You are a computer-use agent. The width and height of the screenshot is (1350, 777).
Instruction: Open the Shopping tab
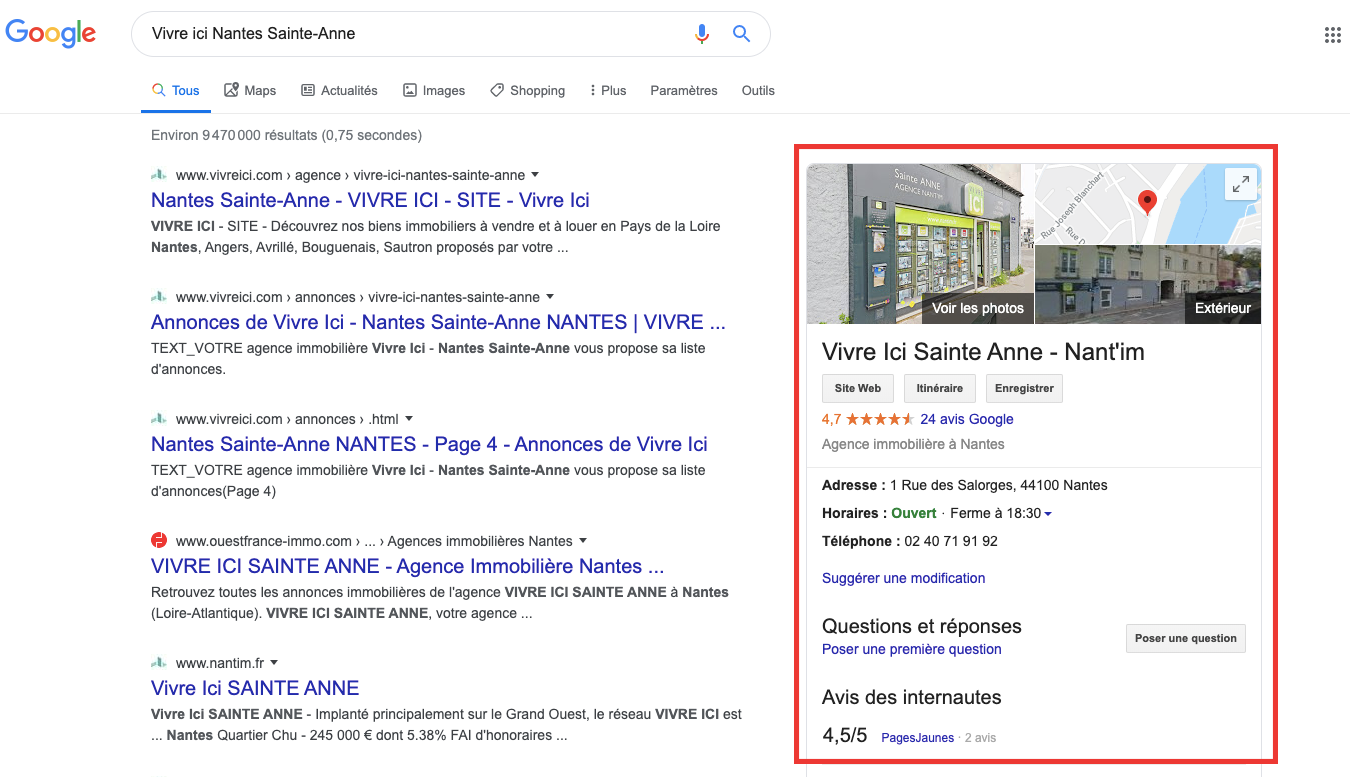527,90
